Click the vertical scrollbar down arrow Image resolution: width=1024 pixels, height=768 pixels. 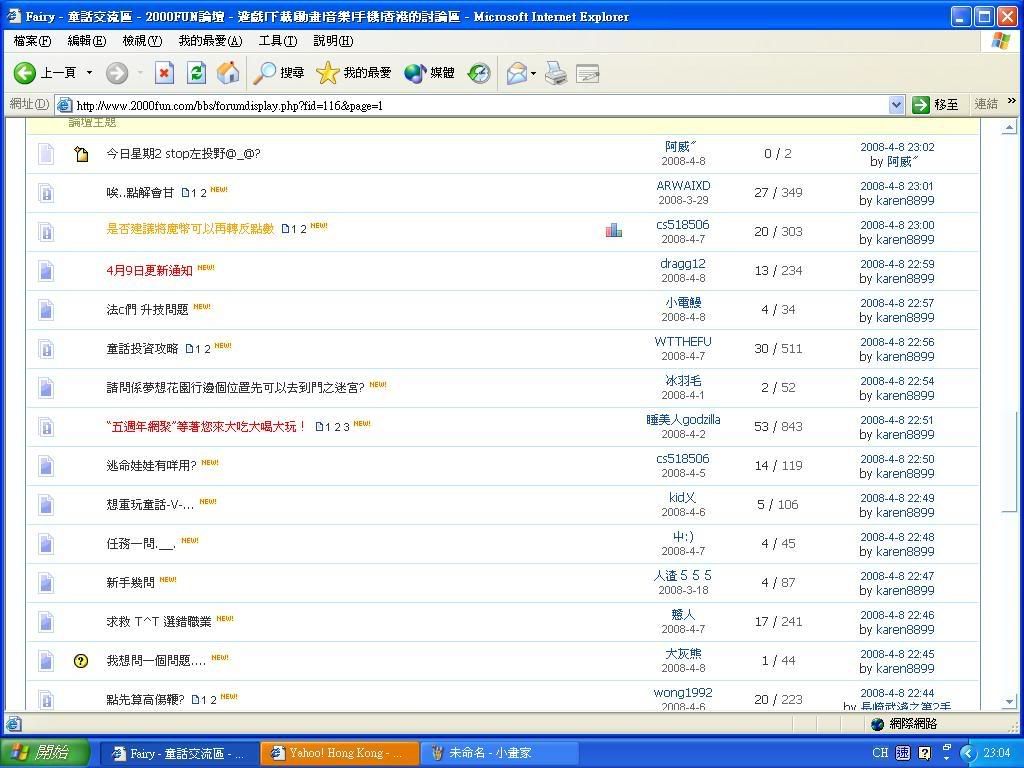pyautogui.click(x=1009, y=702)
